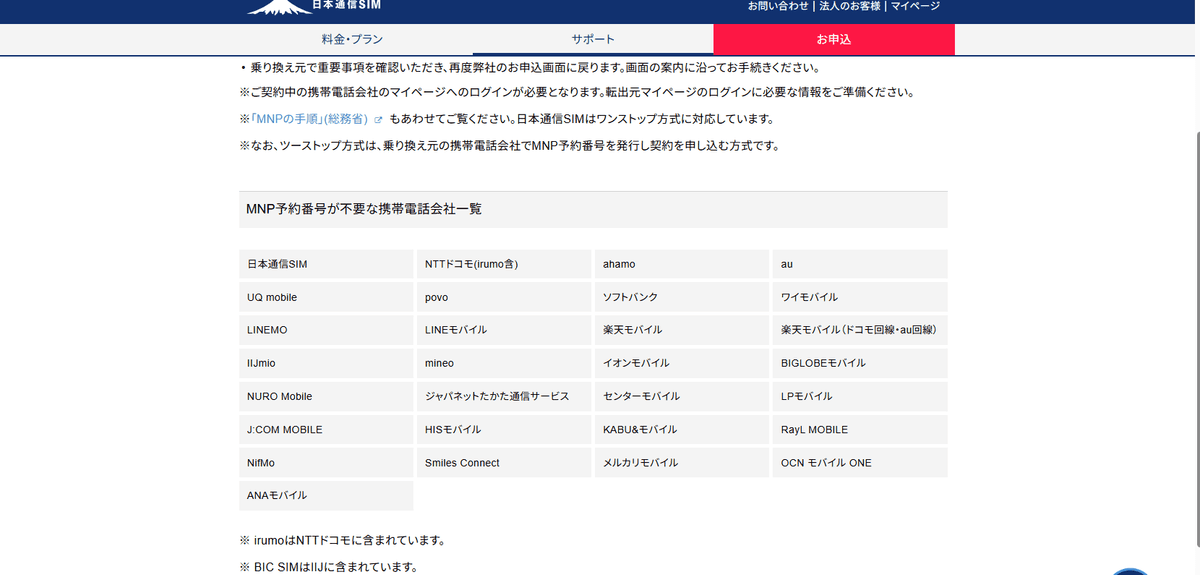
Task: Select the NTTドコモ(irumo含) cell
Action: pyautogui.click(x=503, y=264)
